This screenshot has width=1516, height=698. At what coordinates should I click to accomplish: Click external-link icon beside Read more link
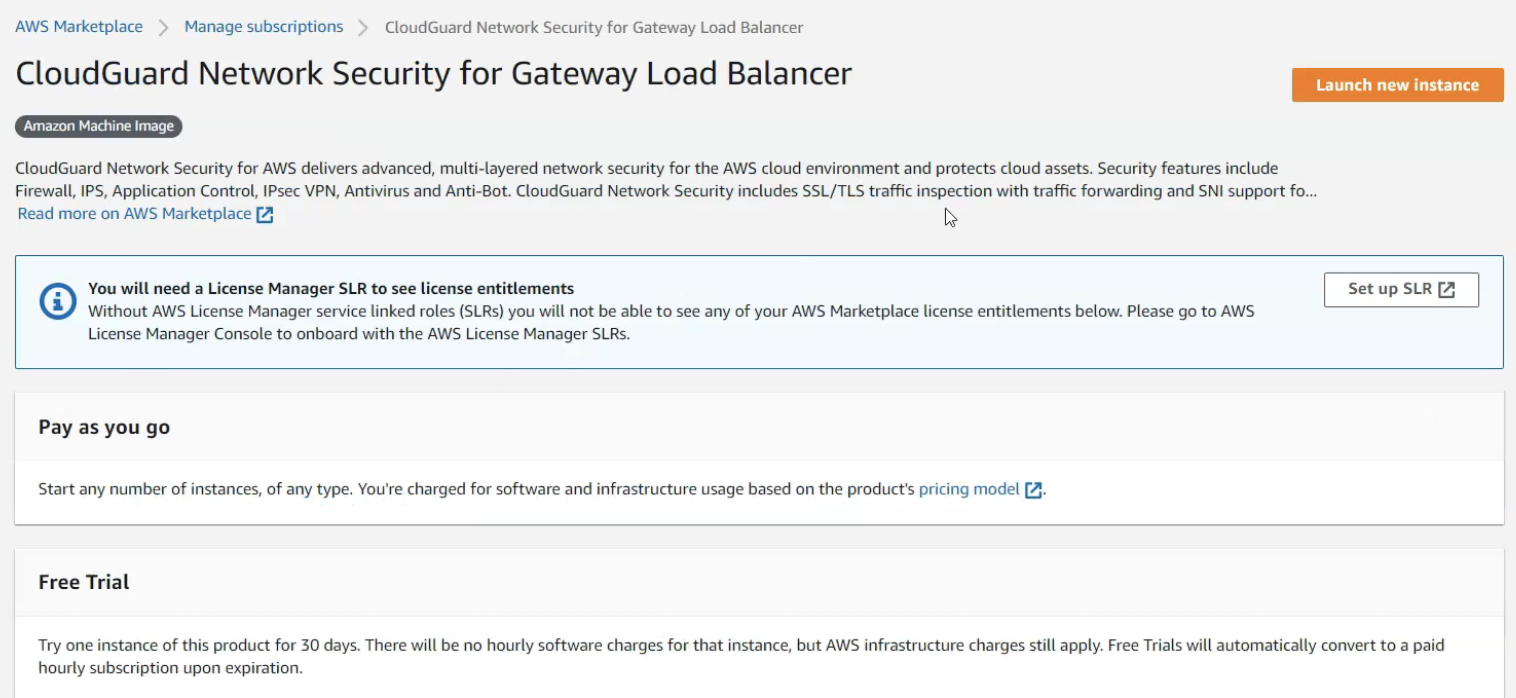coord(265,214)
